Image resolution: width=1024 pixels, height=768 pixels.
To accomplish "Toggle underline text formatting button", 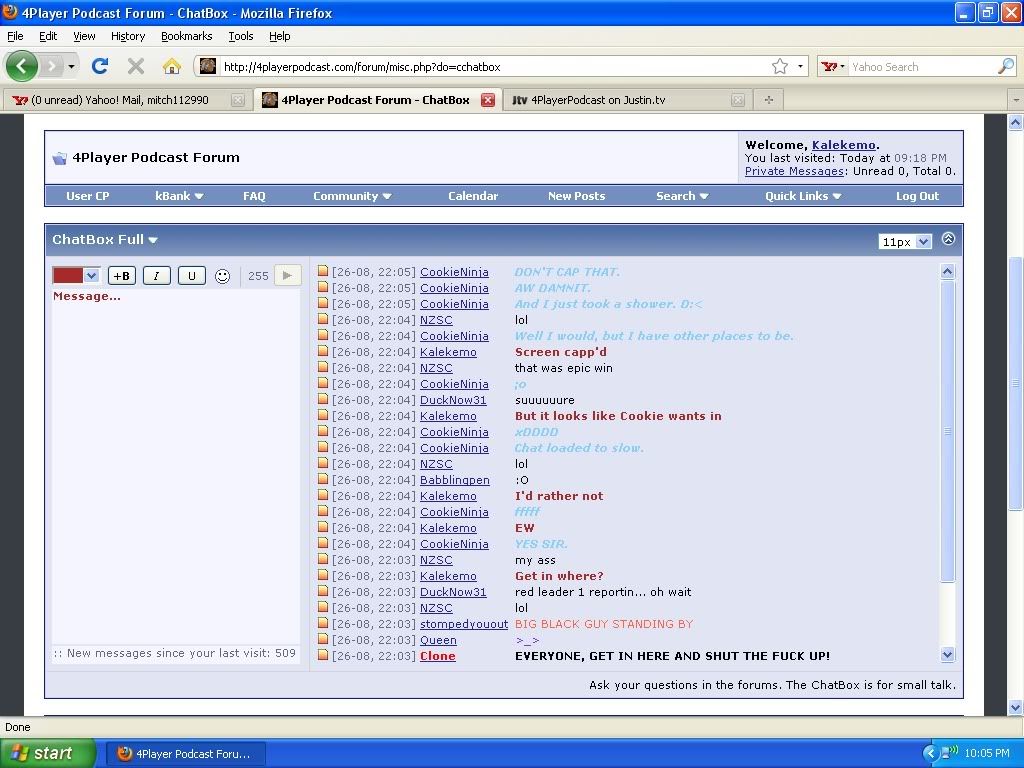I will click(x=191, y=276).
